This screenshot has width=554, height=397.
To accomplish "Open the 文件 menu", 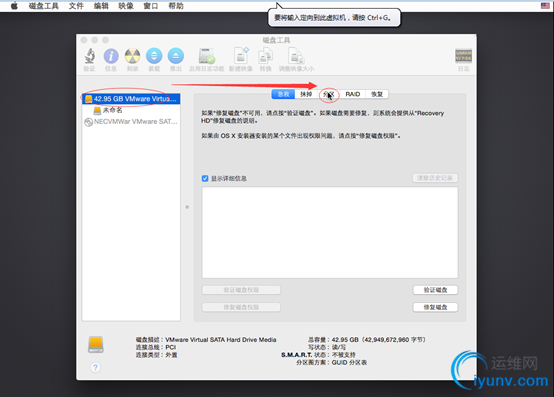I will [x=76, y=6].
